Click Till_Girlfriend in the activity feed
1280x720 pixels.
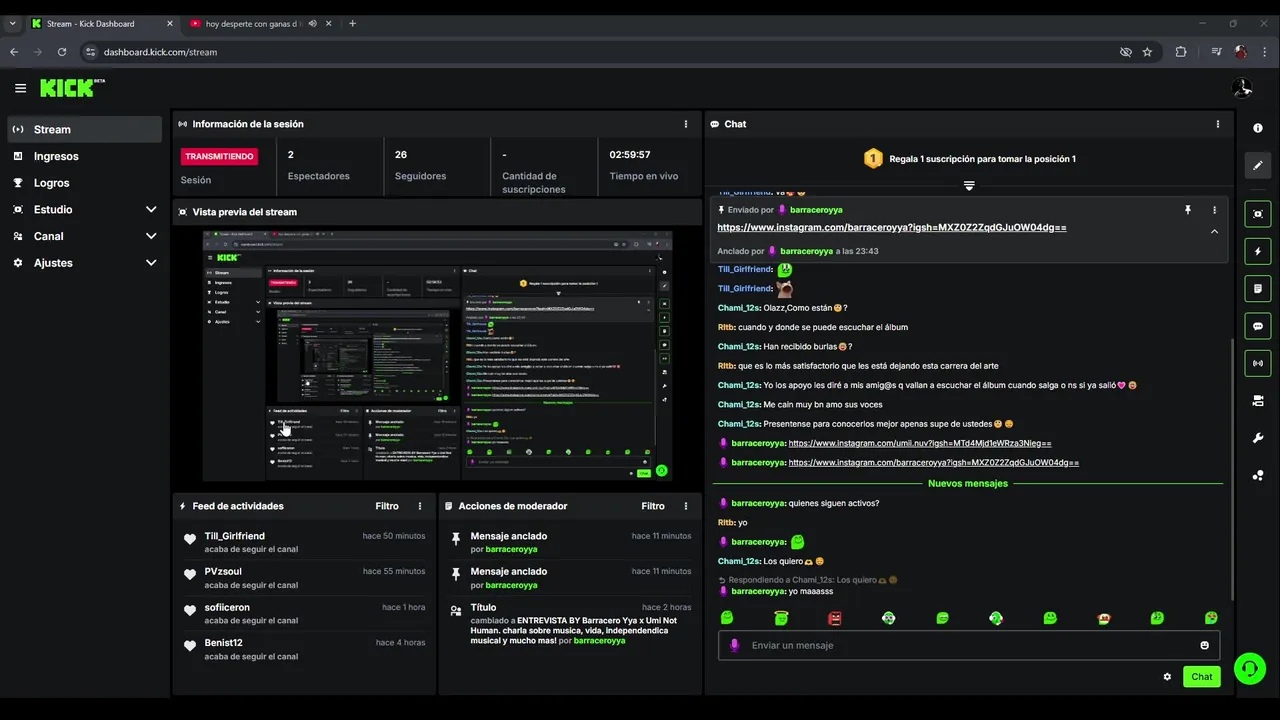(235, 536)
